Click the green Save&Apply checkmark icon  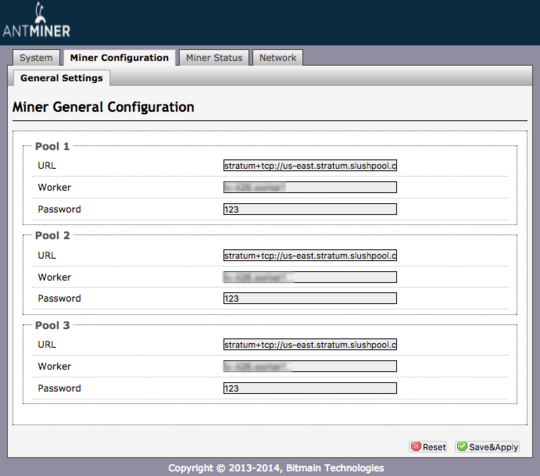[462, 446]
